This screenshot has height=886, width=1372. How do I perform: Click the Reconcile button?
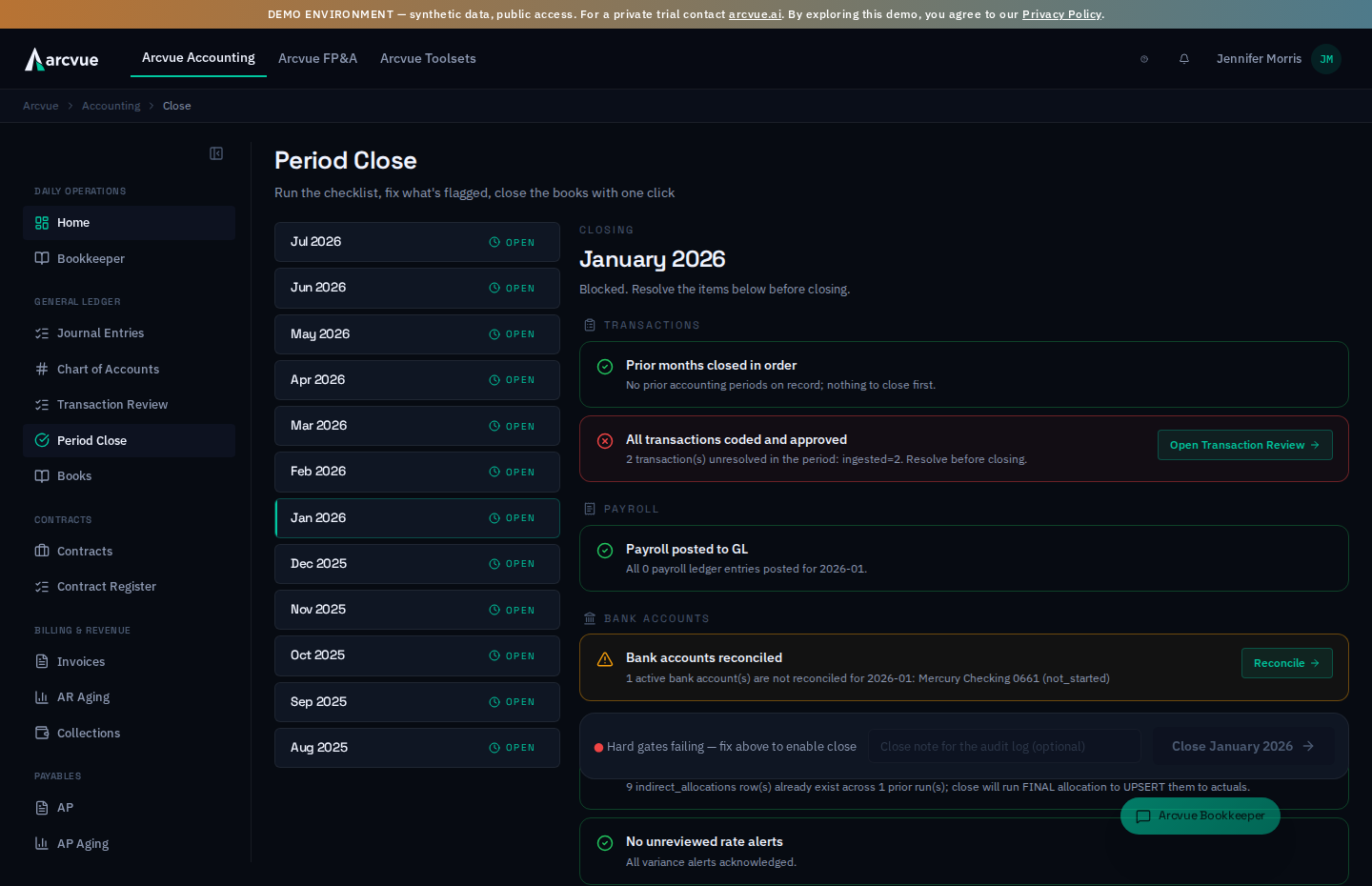point(1286,663)
